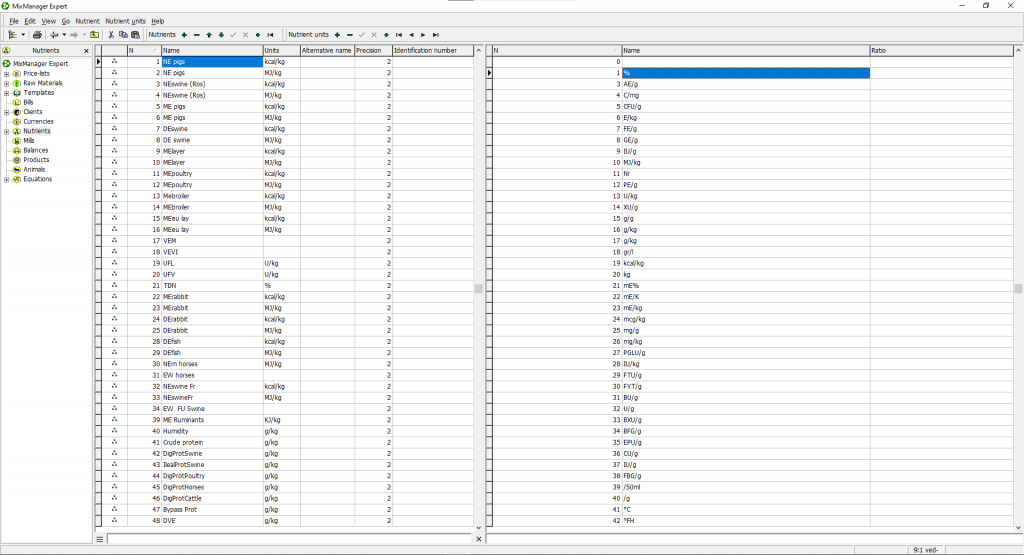This screenshot has height=555, width=1024.
Task: Click the tree view toolbar icon
Action: tap(12, 35)
